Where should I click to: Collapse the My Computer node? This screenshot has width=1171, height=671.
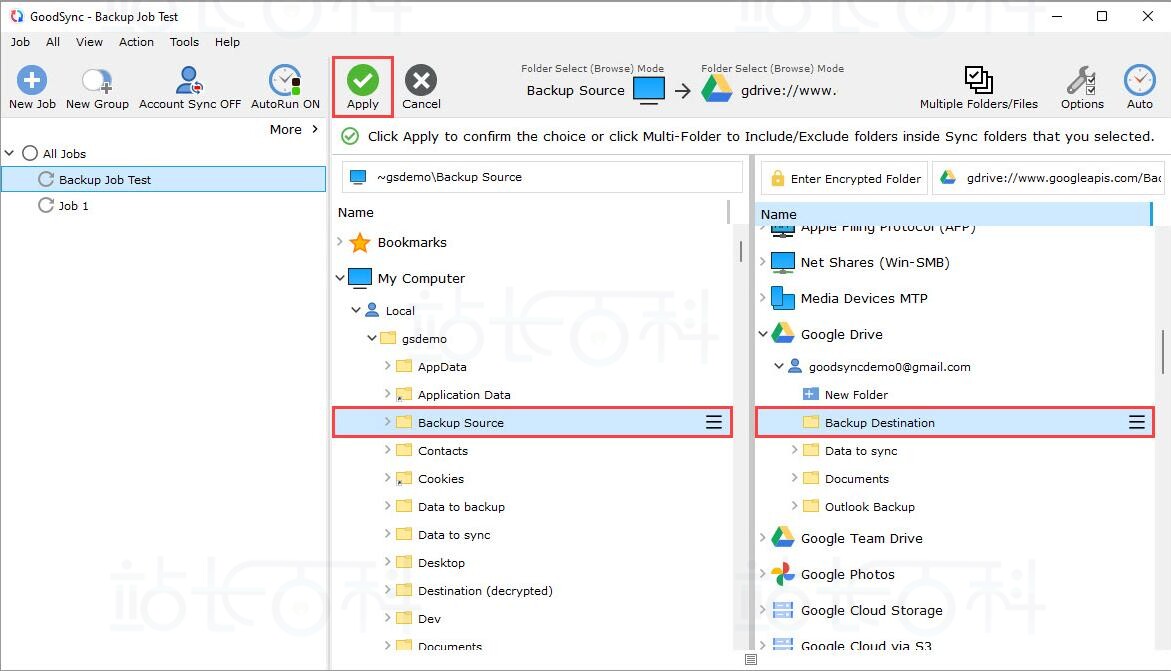pyautogui.click(x=340, y=278)
